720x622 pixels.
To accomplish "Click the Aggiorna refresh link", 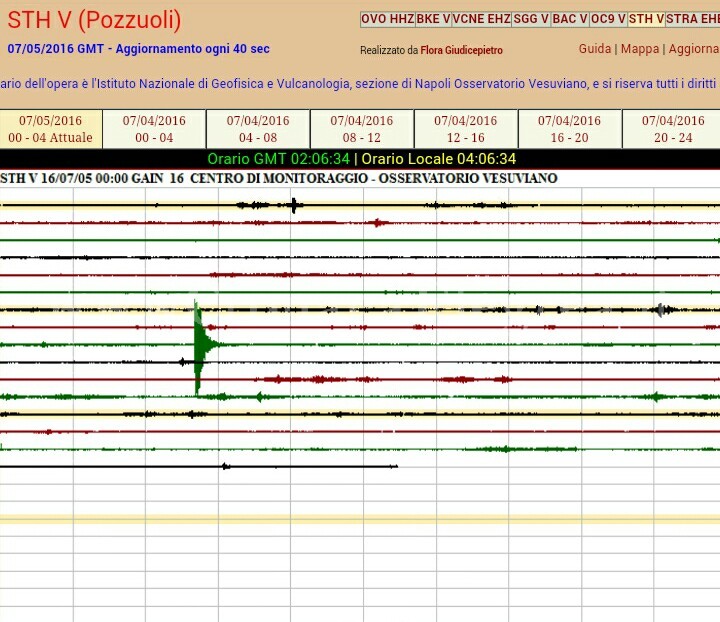I will point(693,49).
